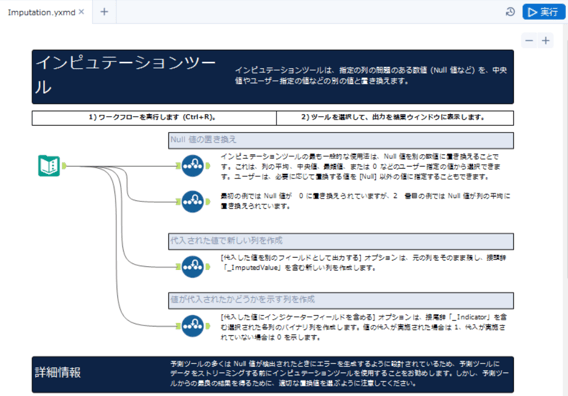Click the banner description mentioning '(Null 値など)'

click(x=371, y=75)
